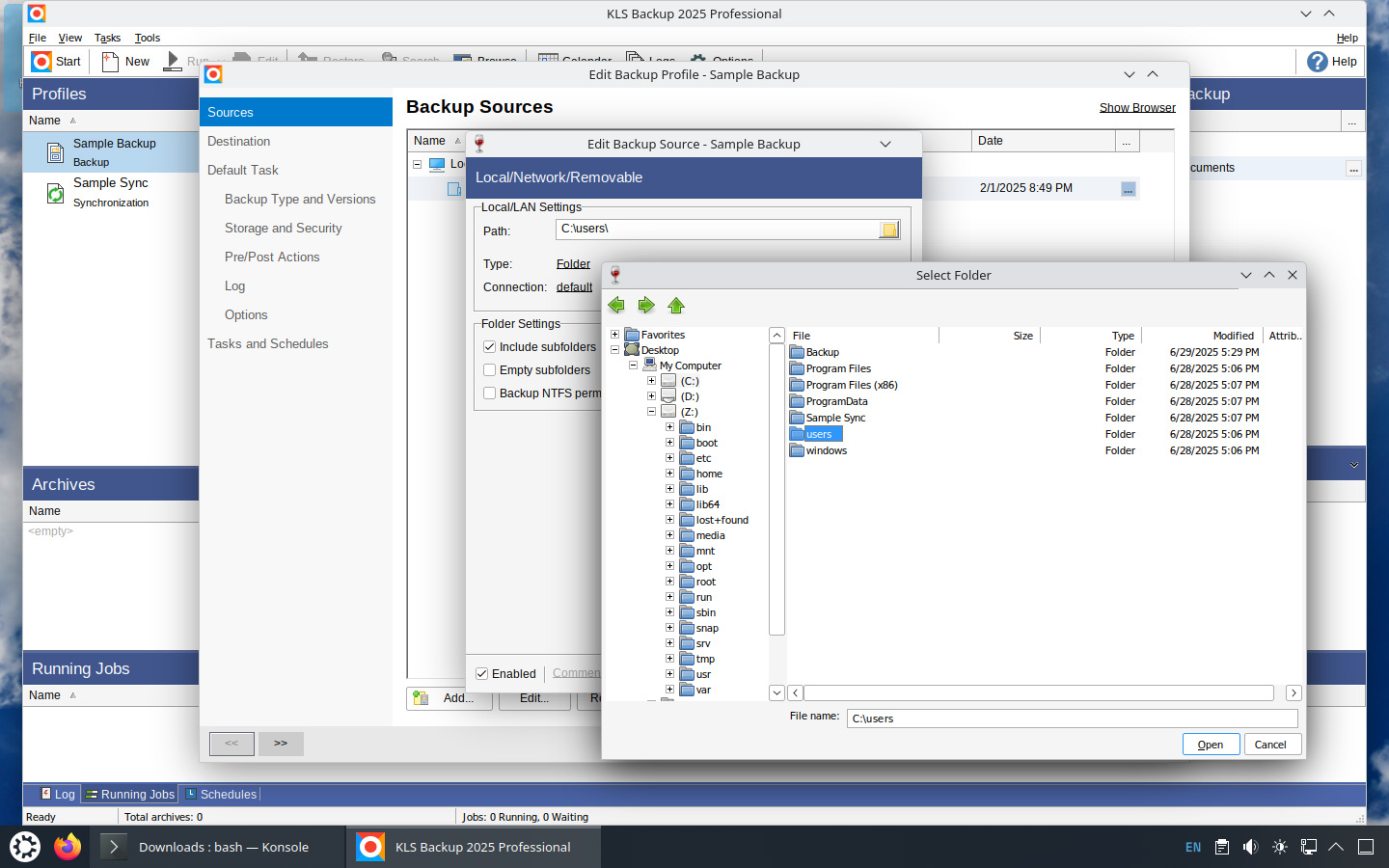Click the browse folder icon beside Path field
This screenshot has width=1389, height=868.
(x=889, y=230)
